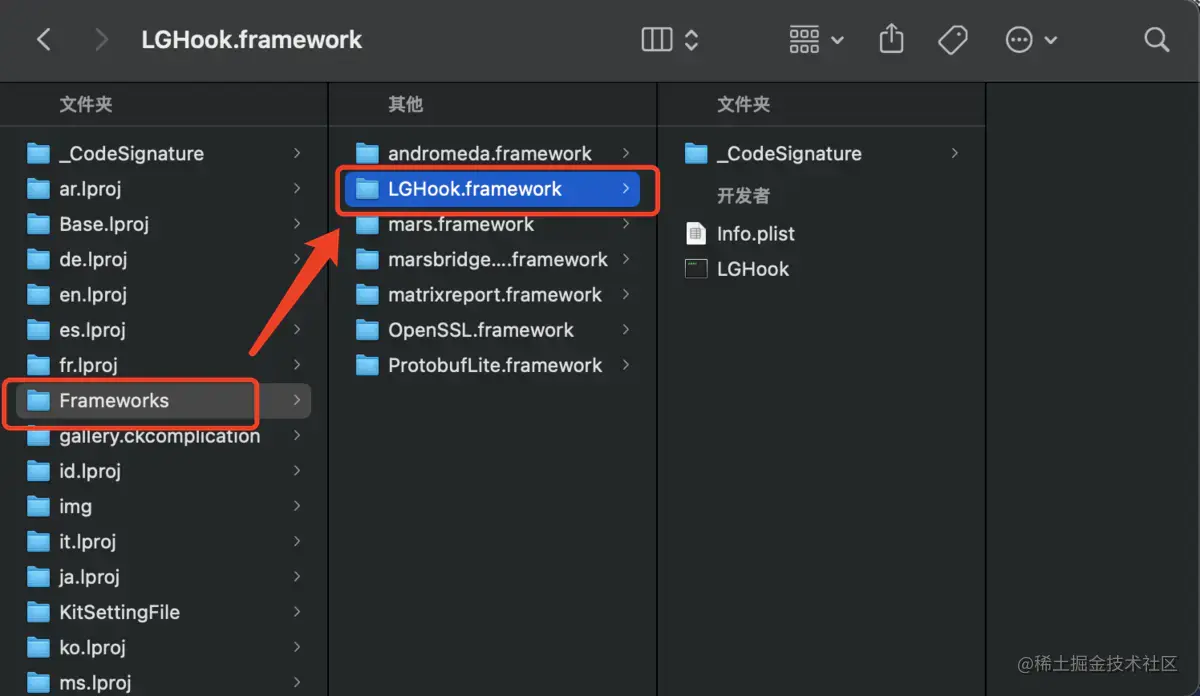Click the 其他 header in middle column
Image resolution: width=1200 pixels, height=696 pixels.
click(406, 104)
